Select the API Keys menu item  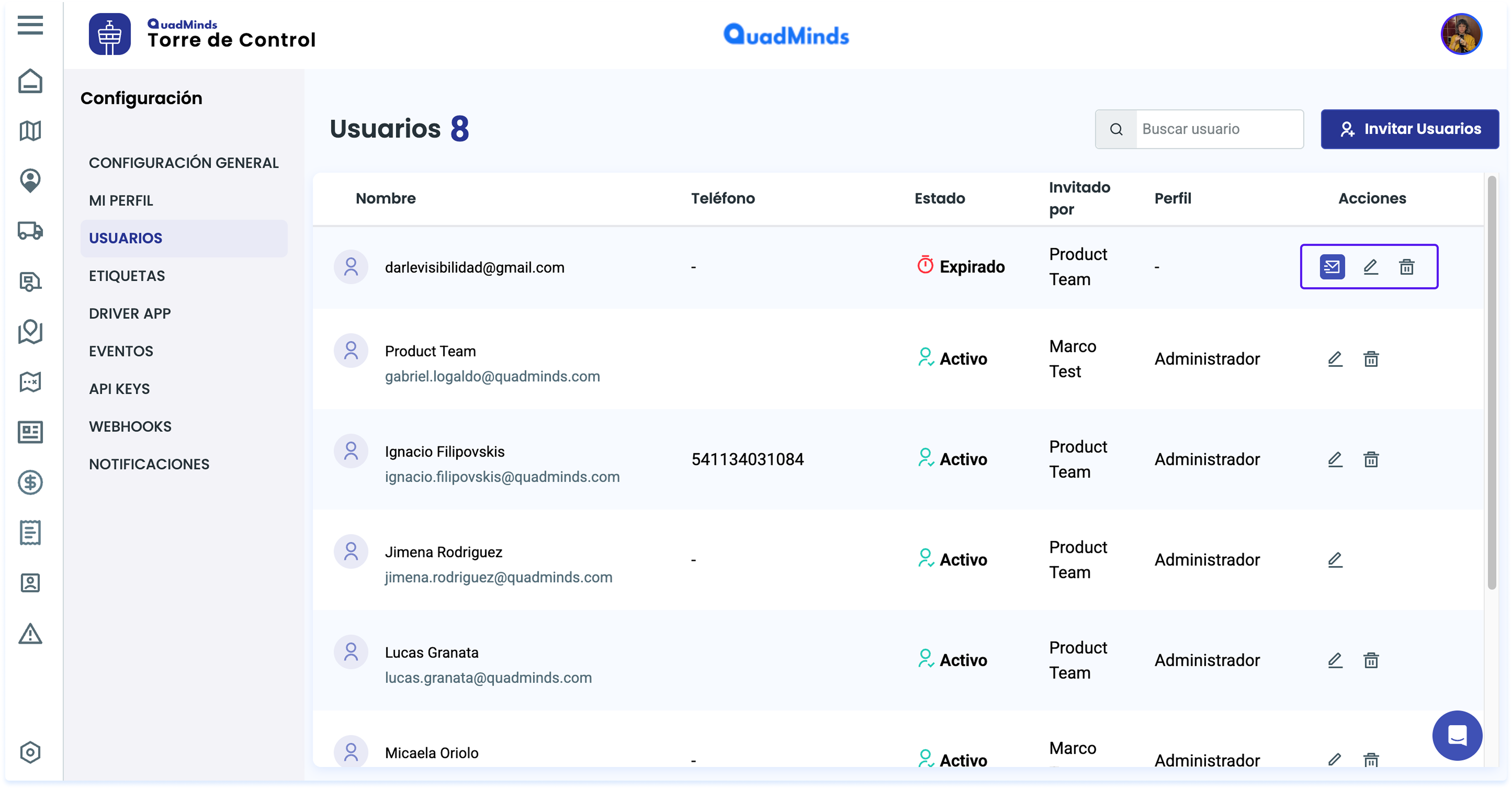(119, 389)
